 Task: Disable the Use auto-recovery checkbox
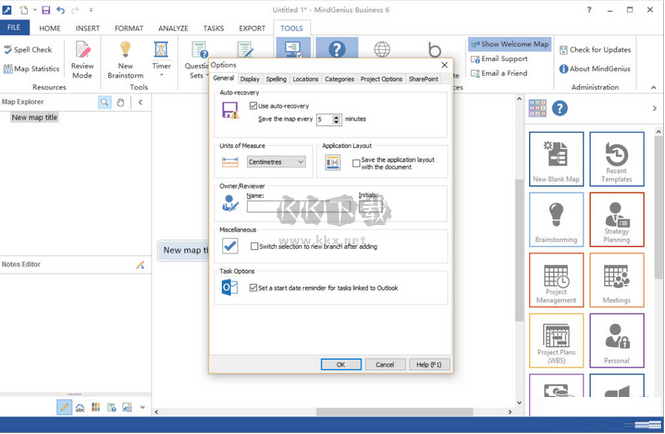[253, 105]
